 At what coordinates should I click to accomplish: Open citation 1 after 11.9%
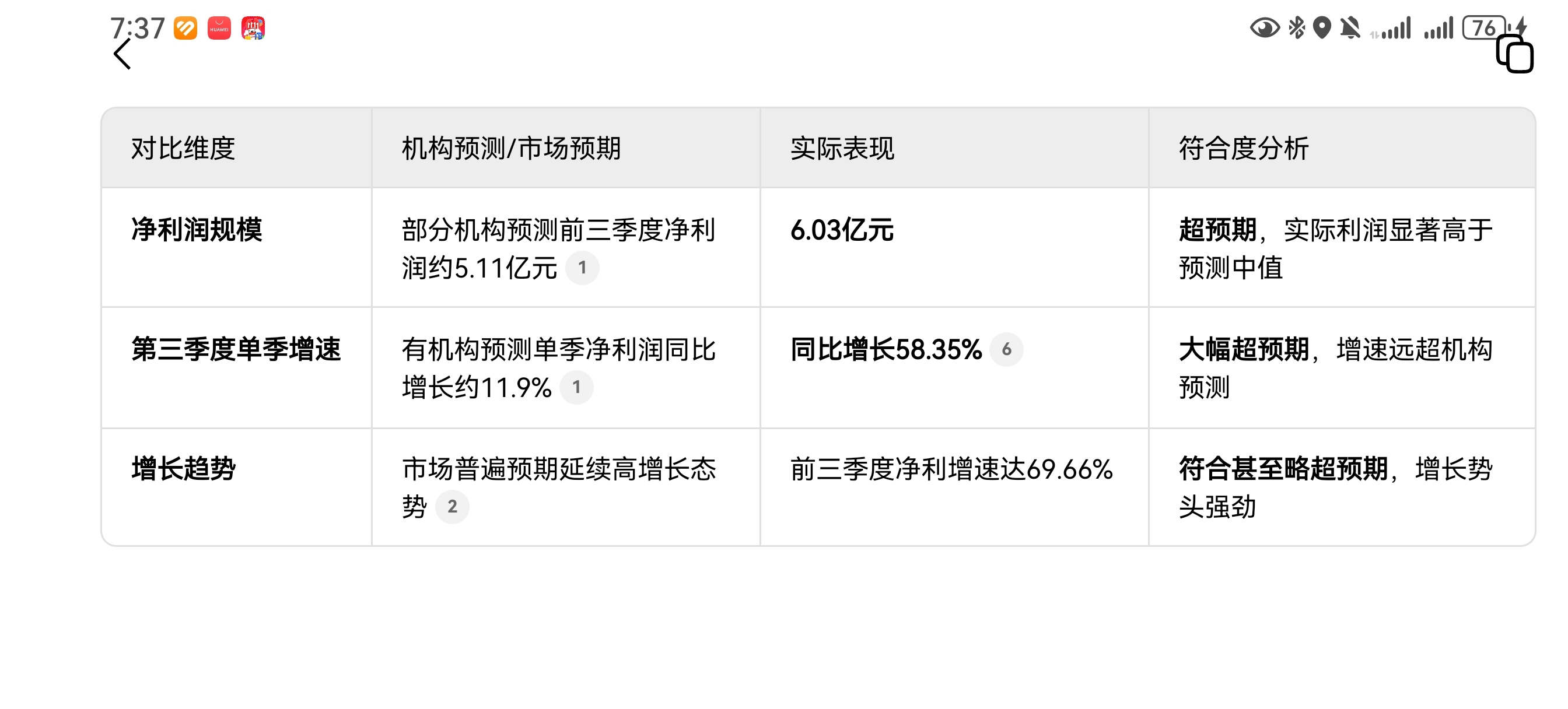click(576, 387)
